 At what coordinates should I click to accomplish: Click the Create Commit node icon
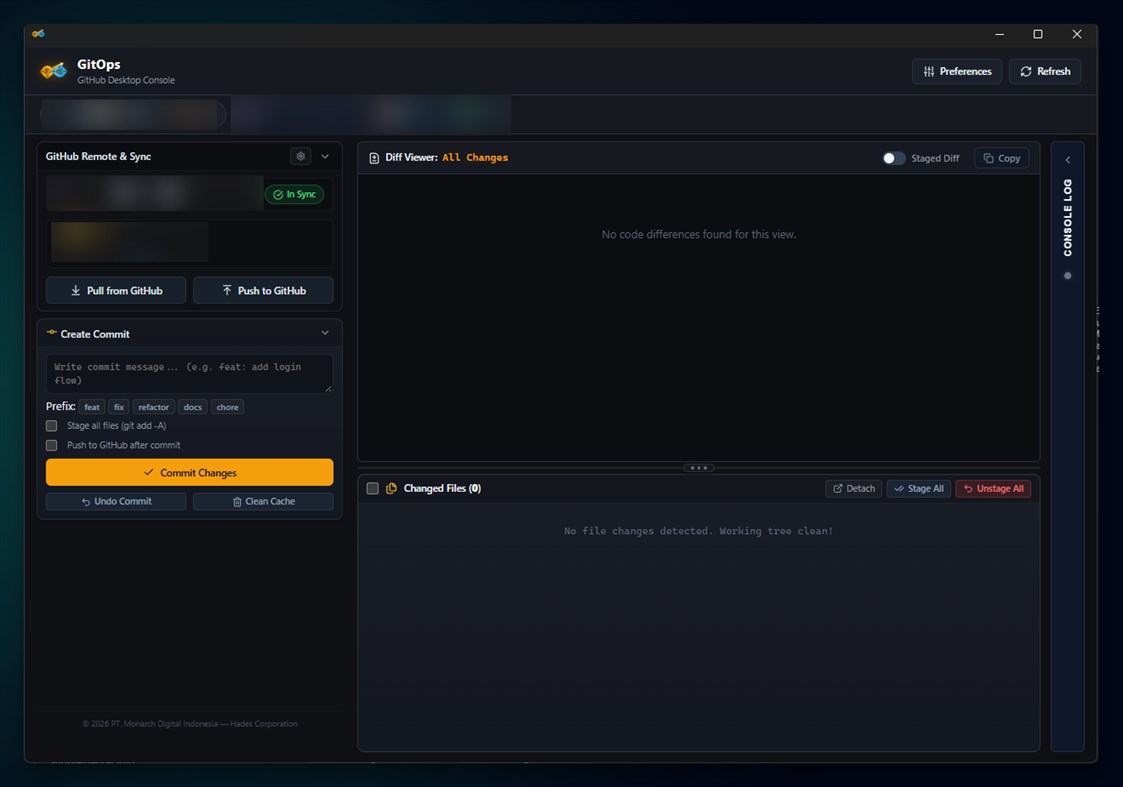52,332
